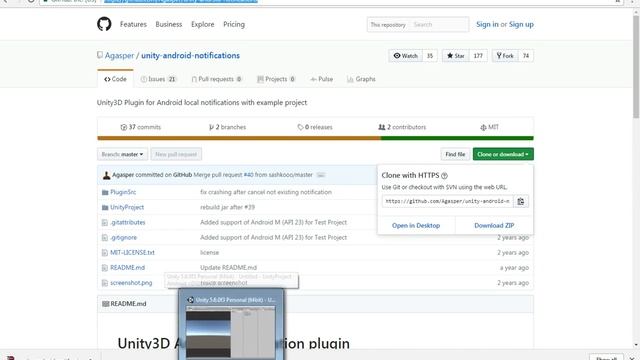Open the .gitignore file link
This screenshot has height=360, width=640.
click(x=123, y=238)
